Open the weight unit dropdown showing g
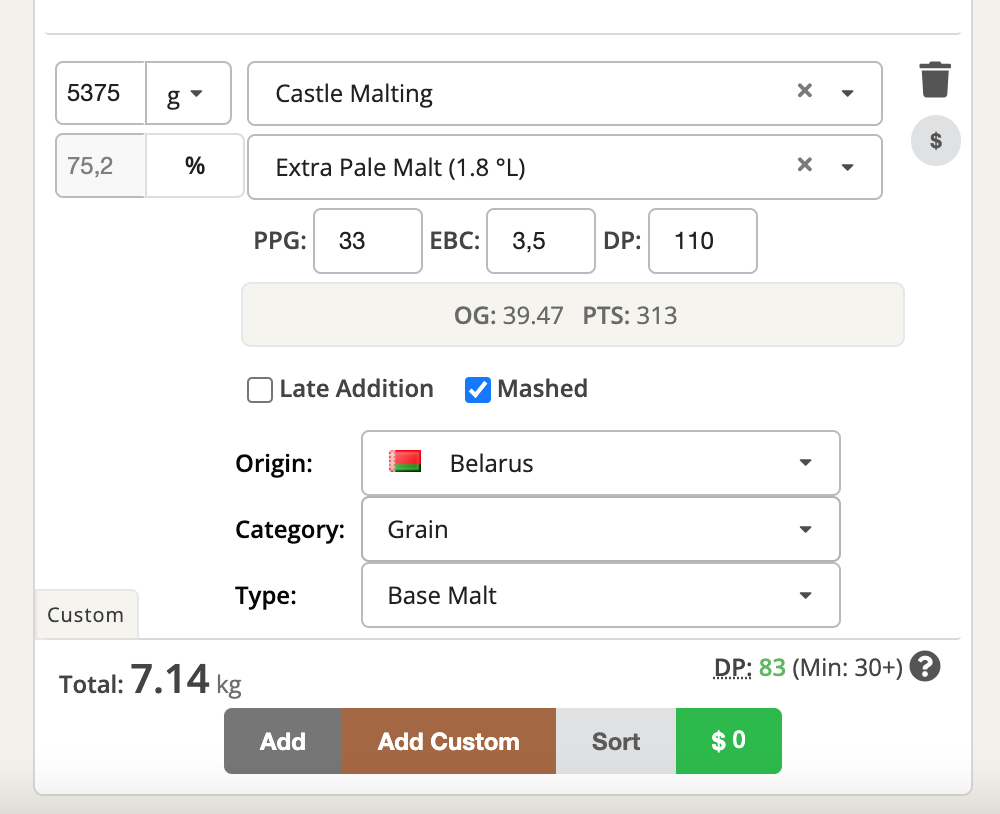Screen dimensions: 1000x814 point(188,93)
